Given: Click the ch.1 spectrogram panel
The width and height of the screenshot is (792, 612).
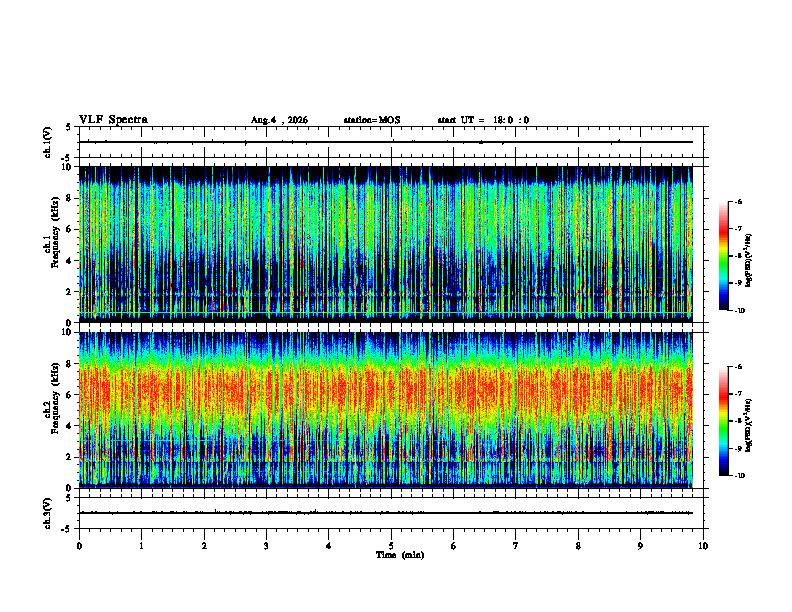Looking at the screenshot, I should click(x=386, y=244).
